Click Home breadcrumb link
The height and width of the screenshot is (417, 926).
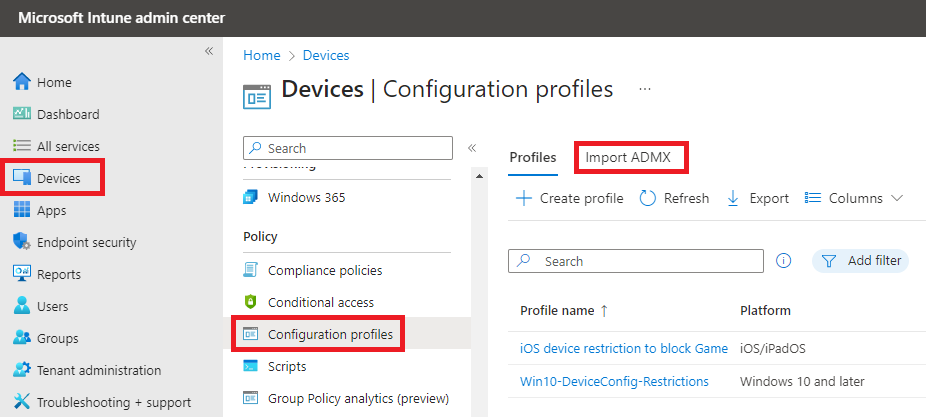coord(262,55)
